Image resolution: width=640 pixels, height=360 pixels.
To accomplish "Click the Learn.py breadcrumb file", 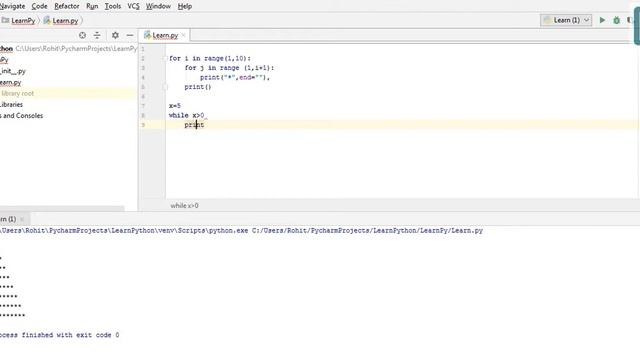I will tap(61, 20).
